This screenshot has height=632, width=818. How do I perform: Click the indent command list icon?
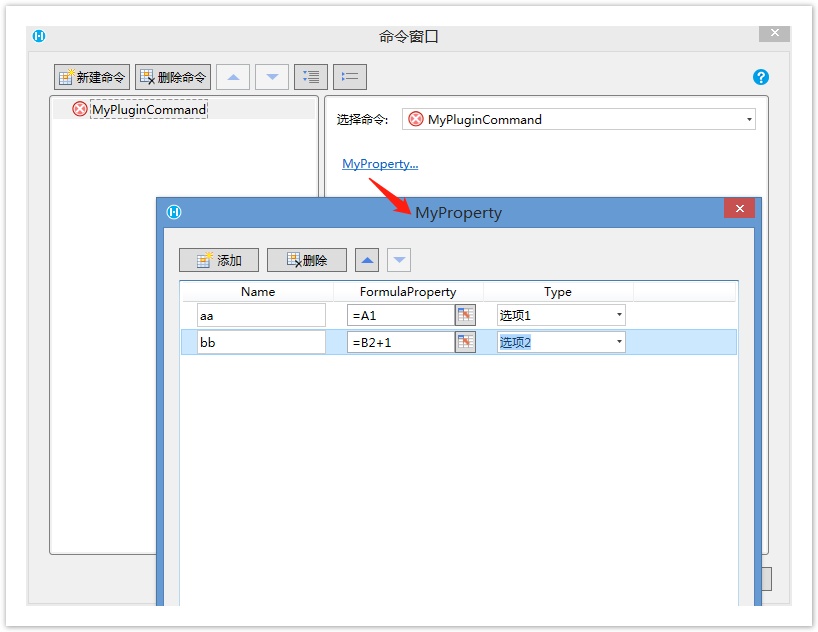coord(311,77)
